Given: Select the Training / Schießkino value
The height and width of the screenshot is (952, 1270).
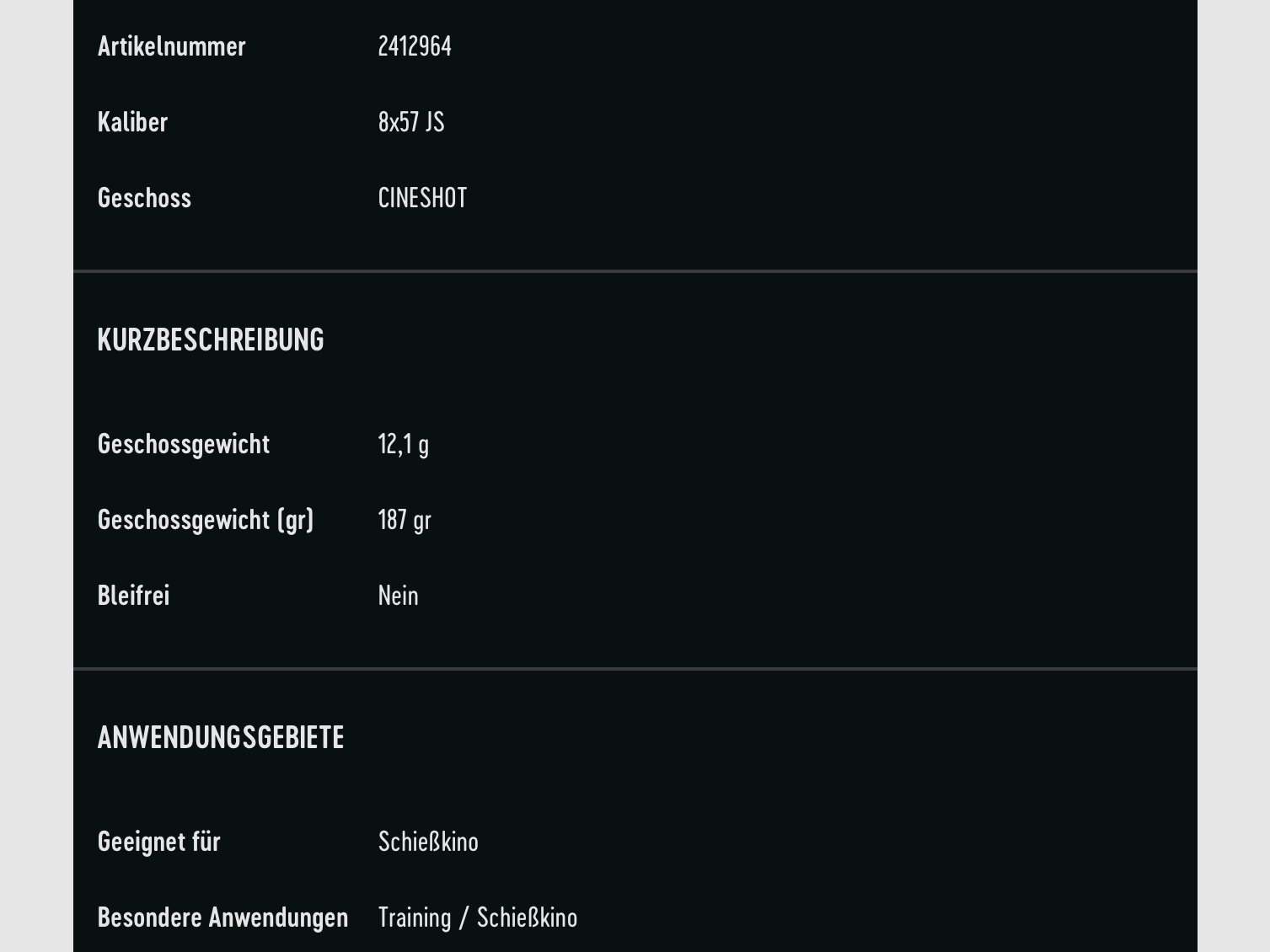Looking at the screenshot, I should (x=478, y=917).
